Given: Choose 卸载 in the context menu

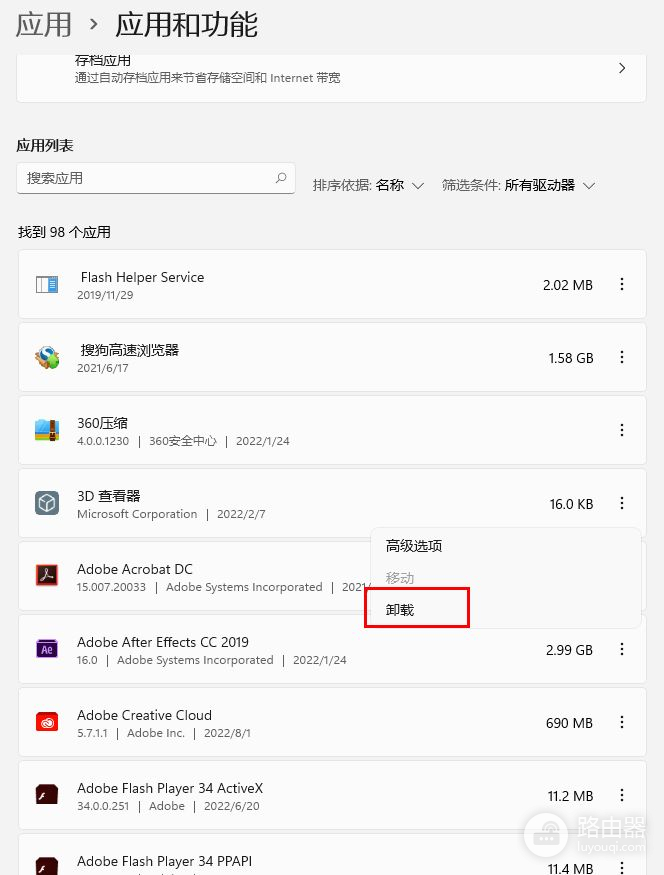Looking at the screenshot, I should click(400, 610).
